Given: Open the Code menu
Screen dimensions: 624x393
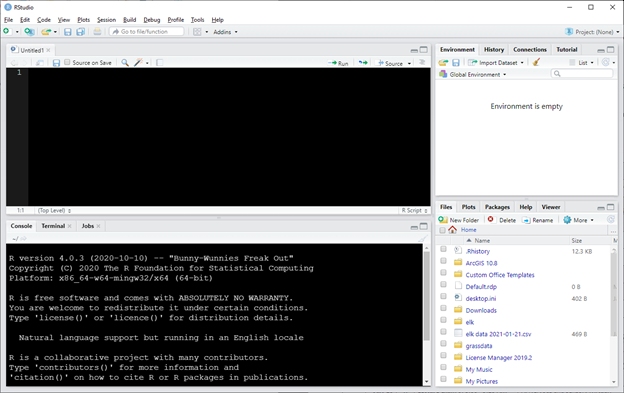Looking at the screenshot, I should [44, 19].
